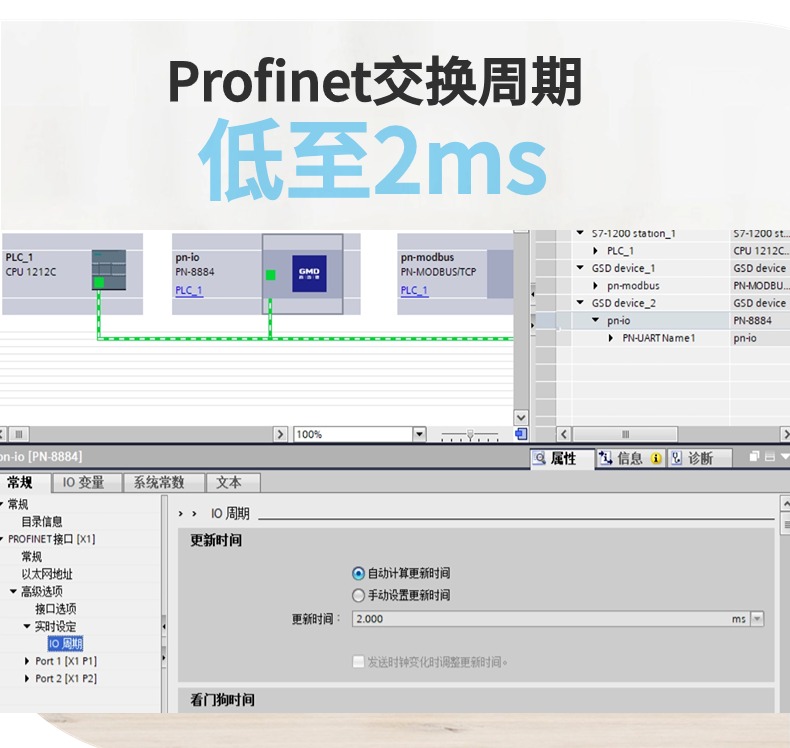This screenshot has width=790, height=748.
Task: Toggle 发送时钟变化时调整更新时间 checkbox
Action: click(x=358, y=661)
